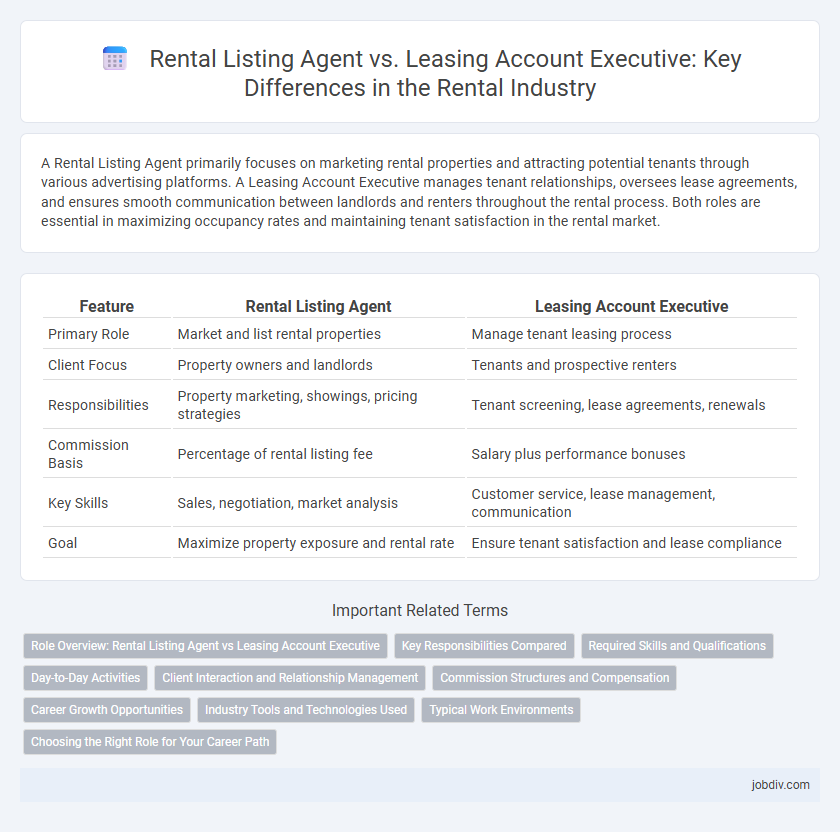Viewport: 840px width, 832px height.
Task: Select the 'Manage tenant leasing process' cell
Action: pos(632,334)
